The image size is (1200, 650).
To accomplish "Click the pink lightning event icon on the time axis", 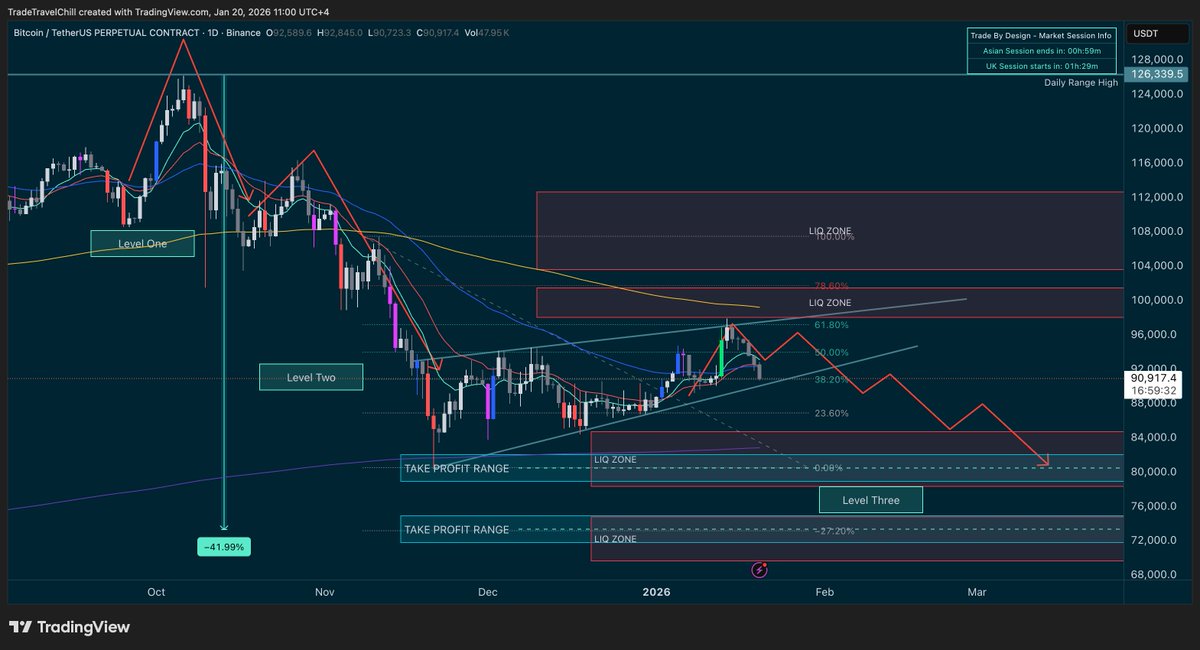I will [759, 571].
